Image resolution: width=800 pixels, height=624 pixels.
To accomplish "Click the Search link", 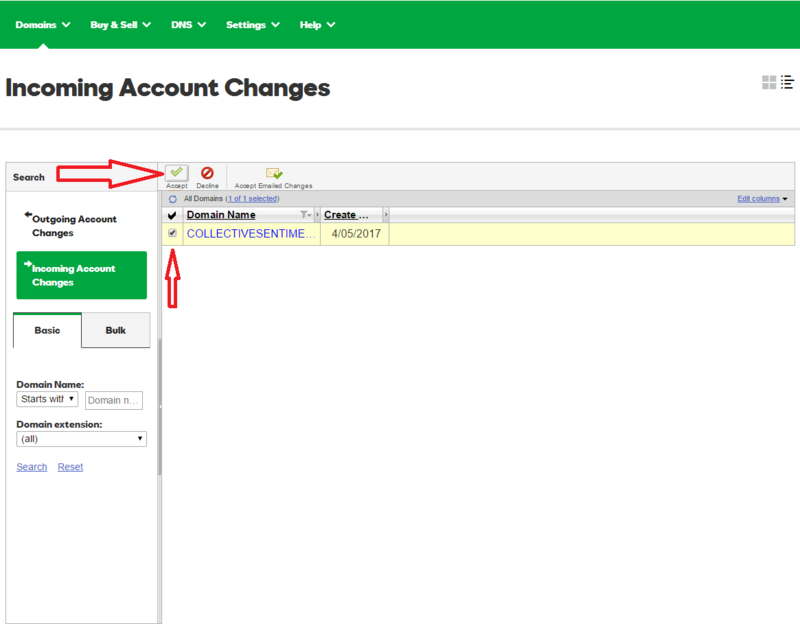I will [32, 467].
